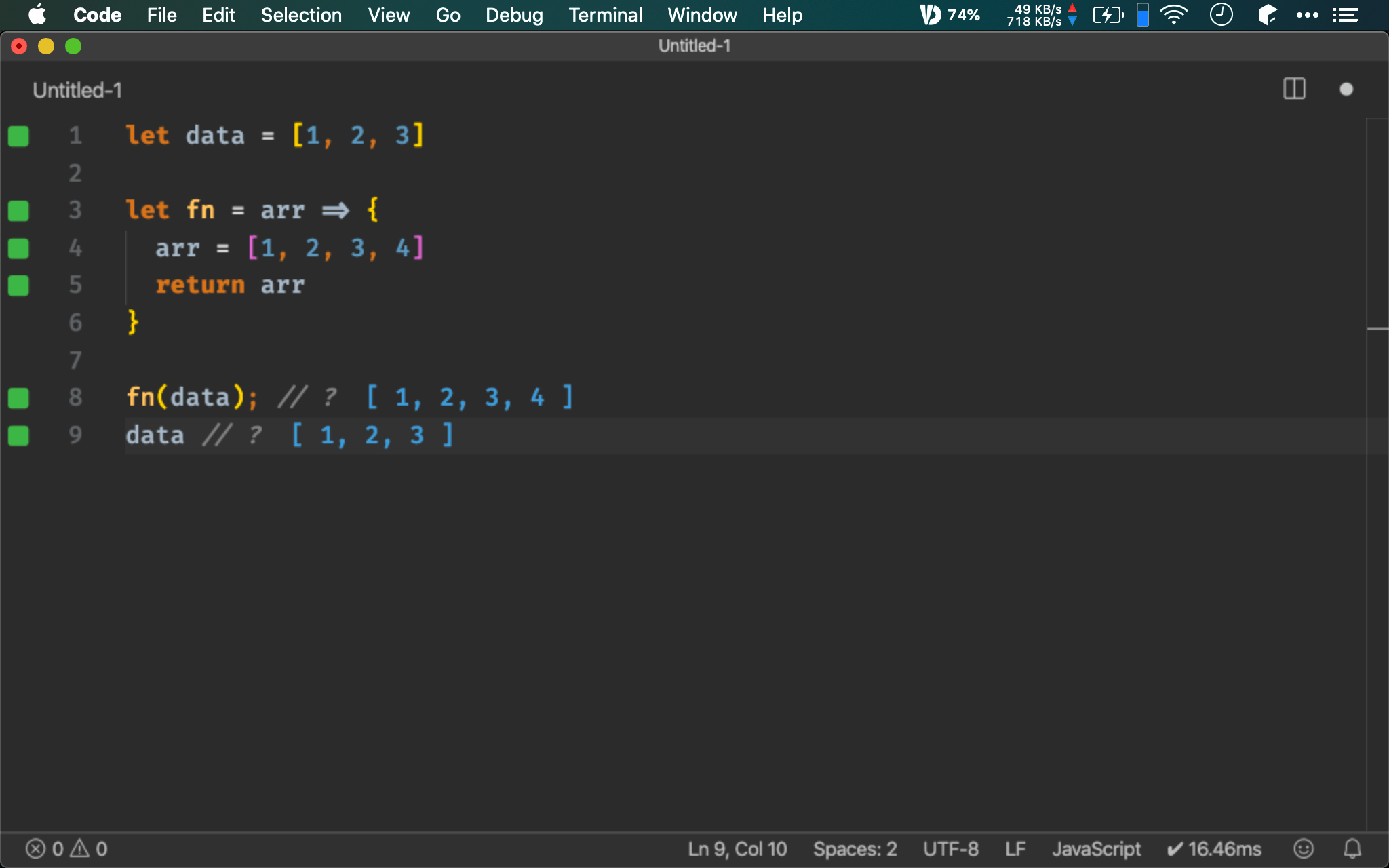Select encoding via UTF-8 indicator
Screen dimensions: 1389x868
click(x=950, y=848)
